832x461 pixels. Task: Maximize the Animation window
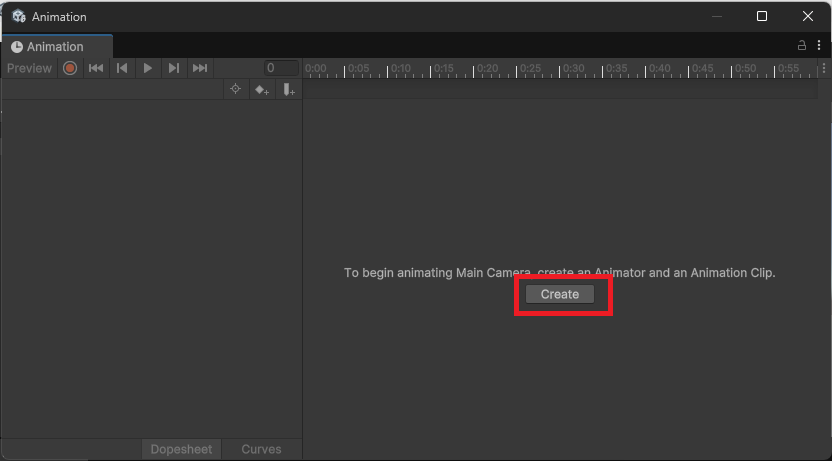click(x=762, y=16)
